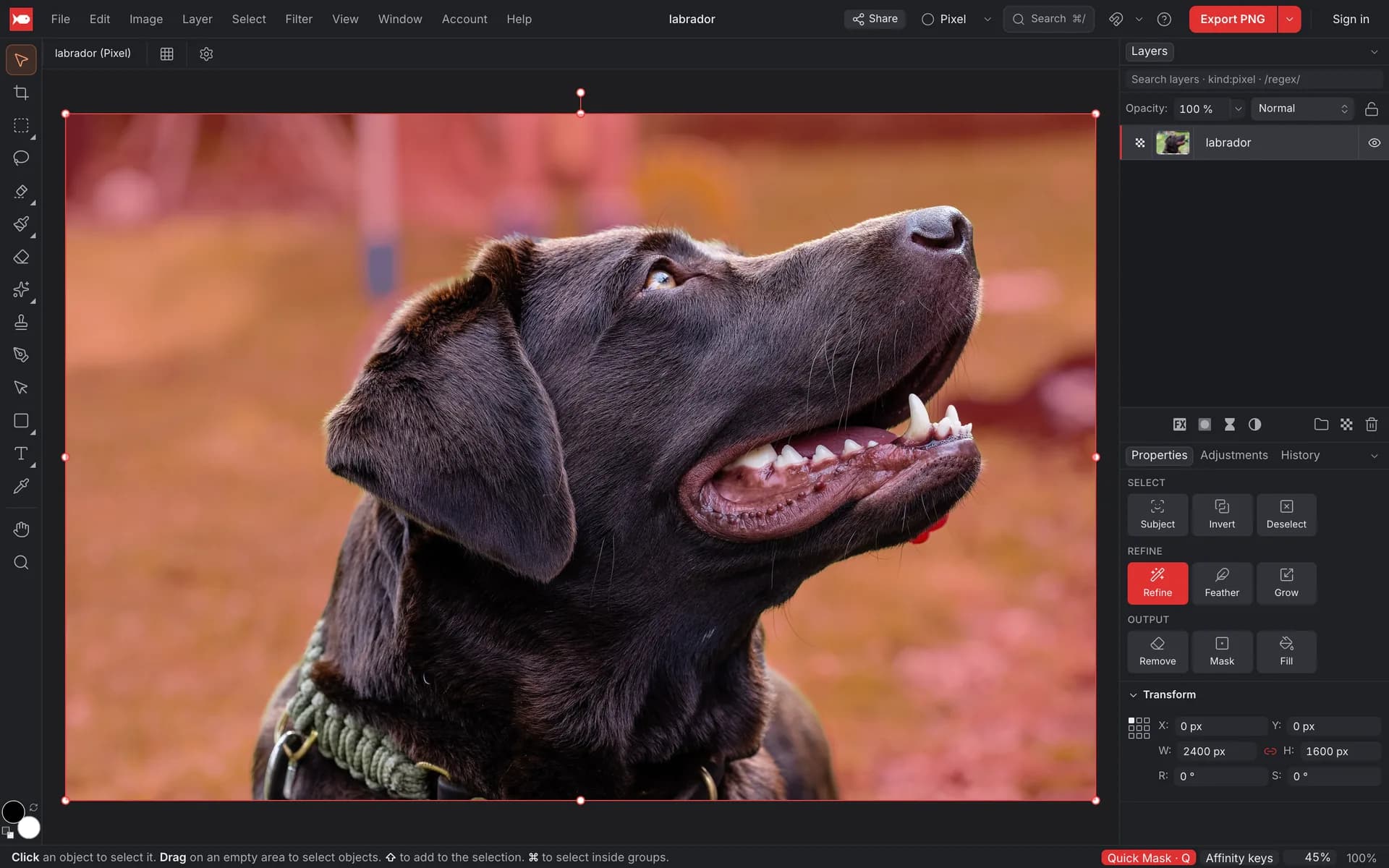Select the Eraser tool
Image resolution: width=1389 pixels, height=868 pixels.
click(x=21, y=257)
